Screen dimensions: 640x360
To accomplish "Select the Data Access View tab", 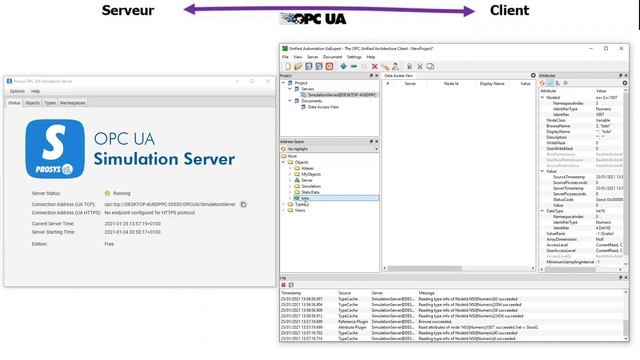I will [x=398, y=76].
